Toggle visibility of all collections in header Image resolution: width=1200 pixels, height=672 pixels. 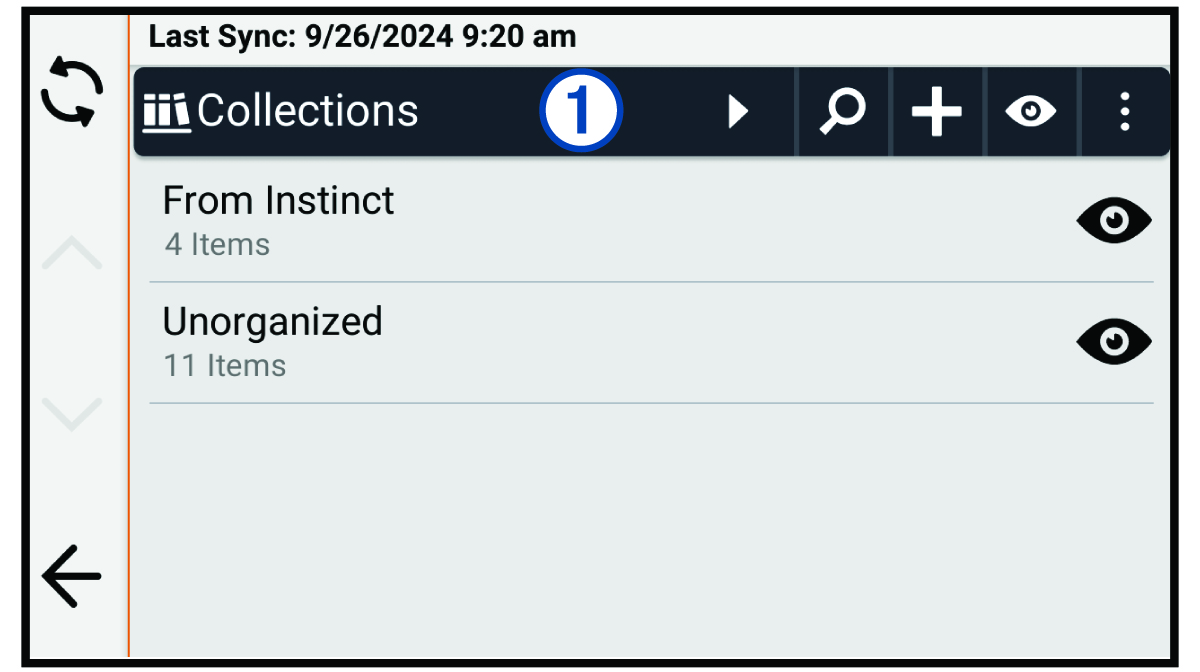[1031, 112]
